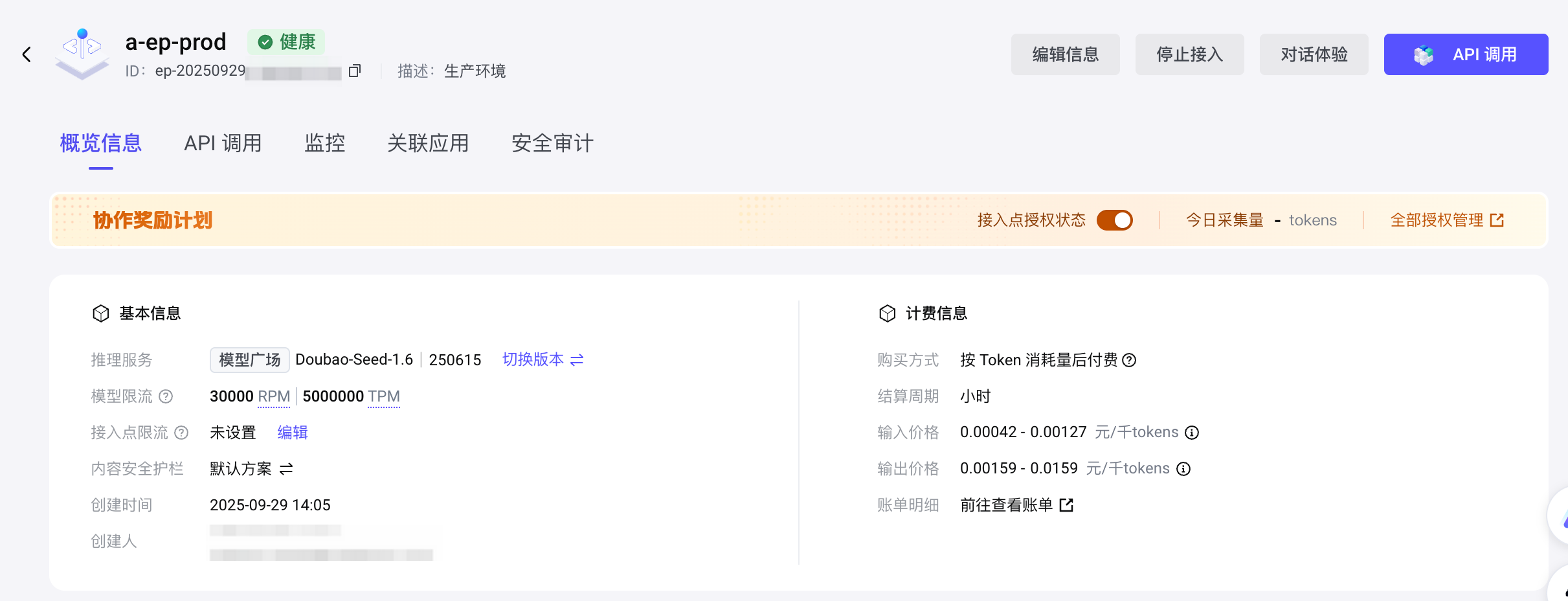
Task: Open the 全部授权管理 link
Action: (1446, 220)
